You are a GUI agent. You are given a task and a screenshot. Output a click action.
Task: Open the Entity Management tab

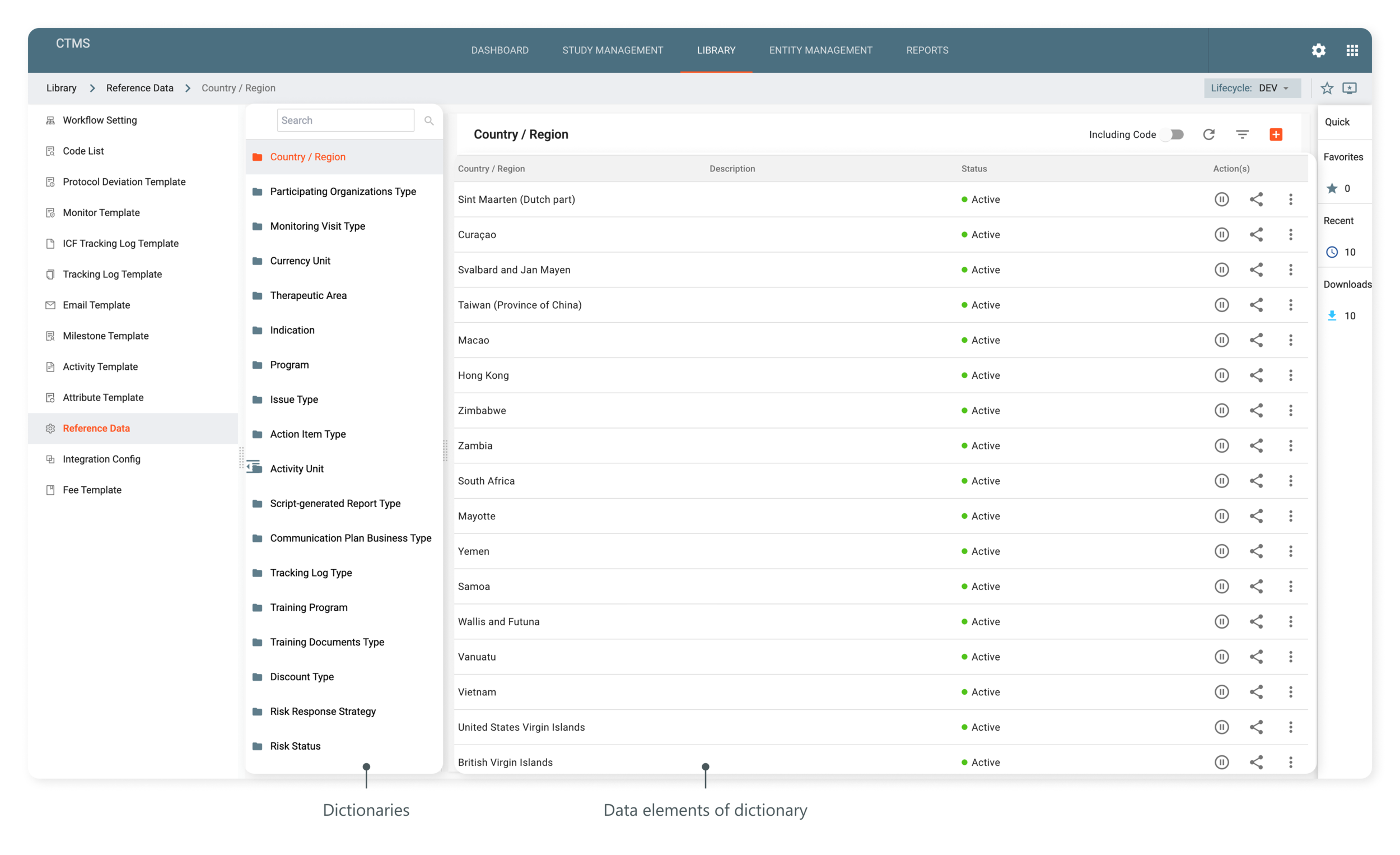point(820,50)
